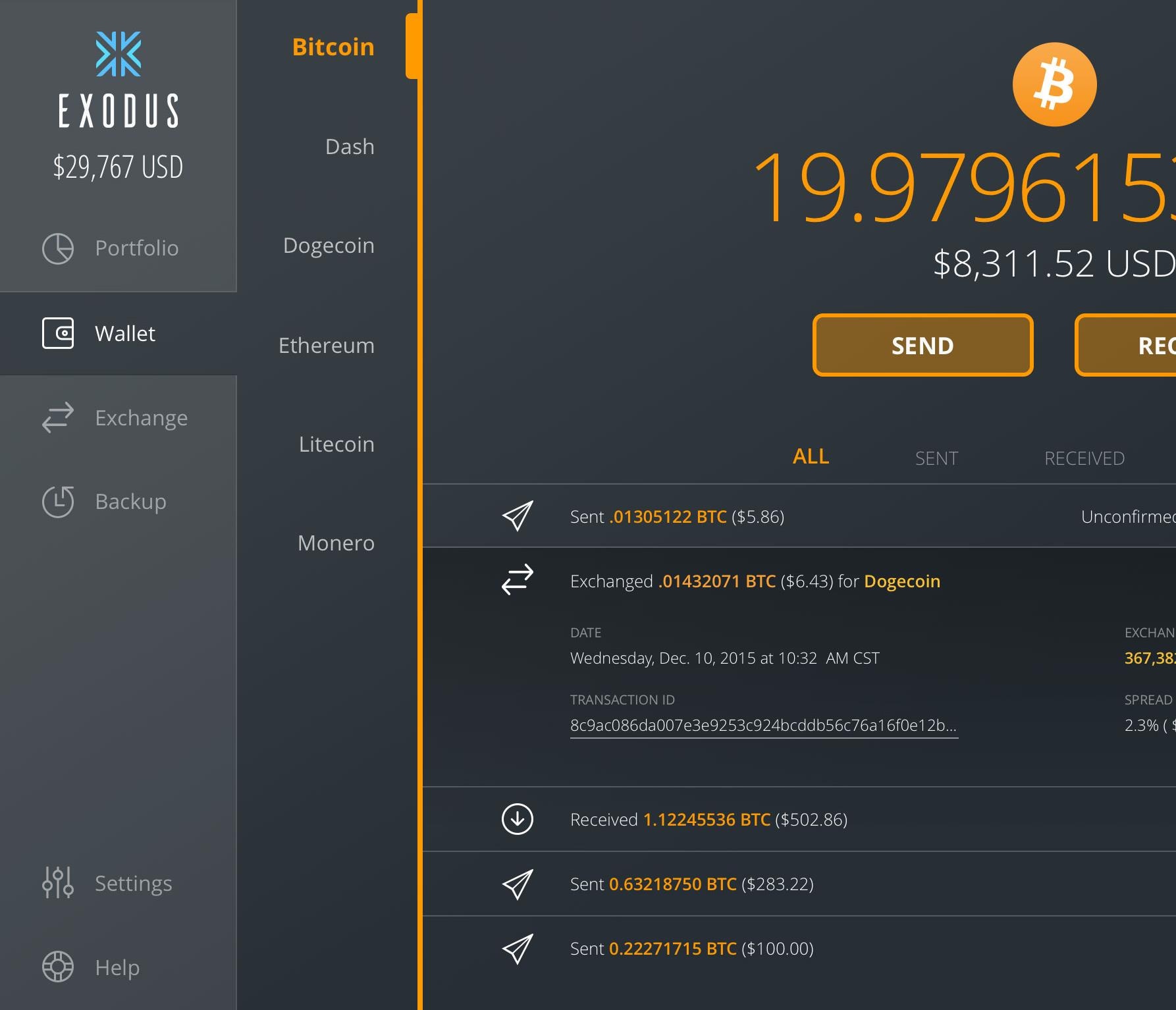This screenshot has height=1010, width=1176.
Task: Switch to the RECEIVED transactions tab
Action: 1084,458
